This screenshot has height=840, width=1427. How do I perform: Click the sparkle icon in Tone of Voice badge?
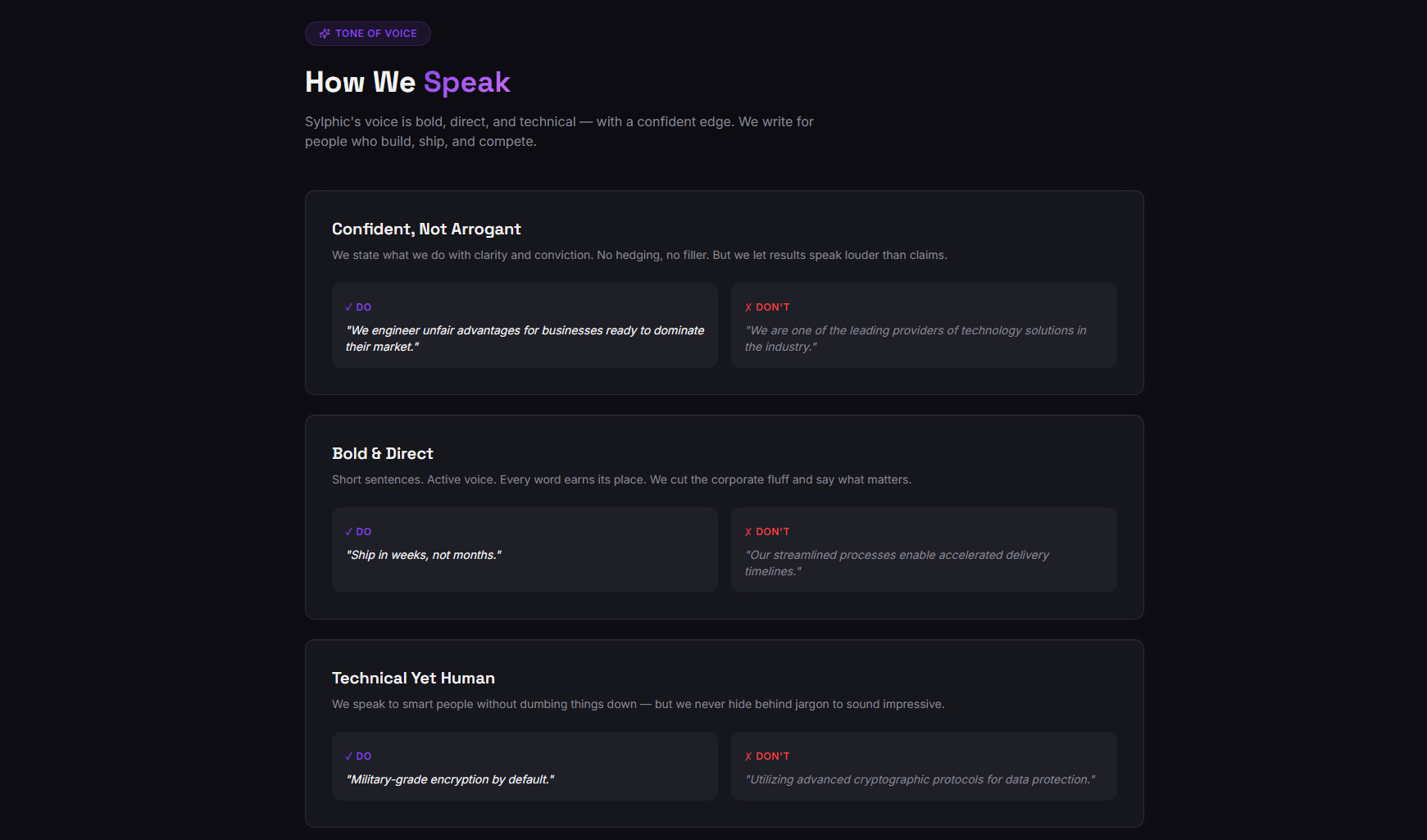325,34
